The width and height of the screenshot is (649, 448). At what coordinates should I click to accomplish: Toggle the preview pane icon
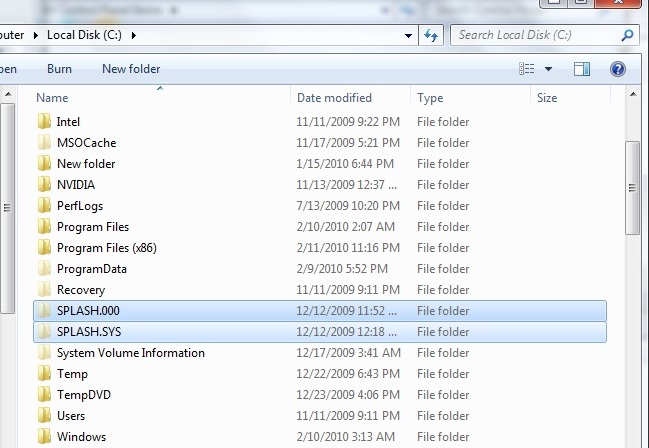[x=582, y=69]
